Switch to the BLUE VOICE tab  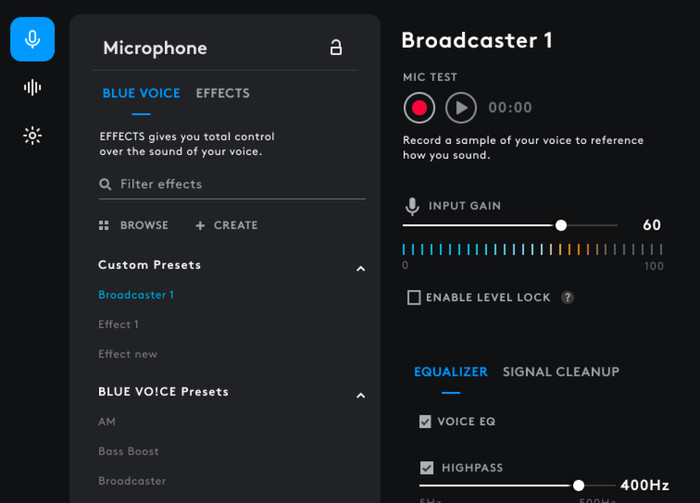coord(141,93)
